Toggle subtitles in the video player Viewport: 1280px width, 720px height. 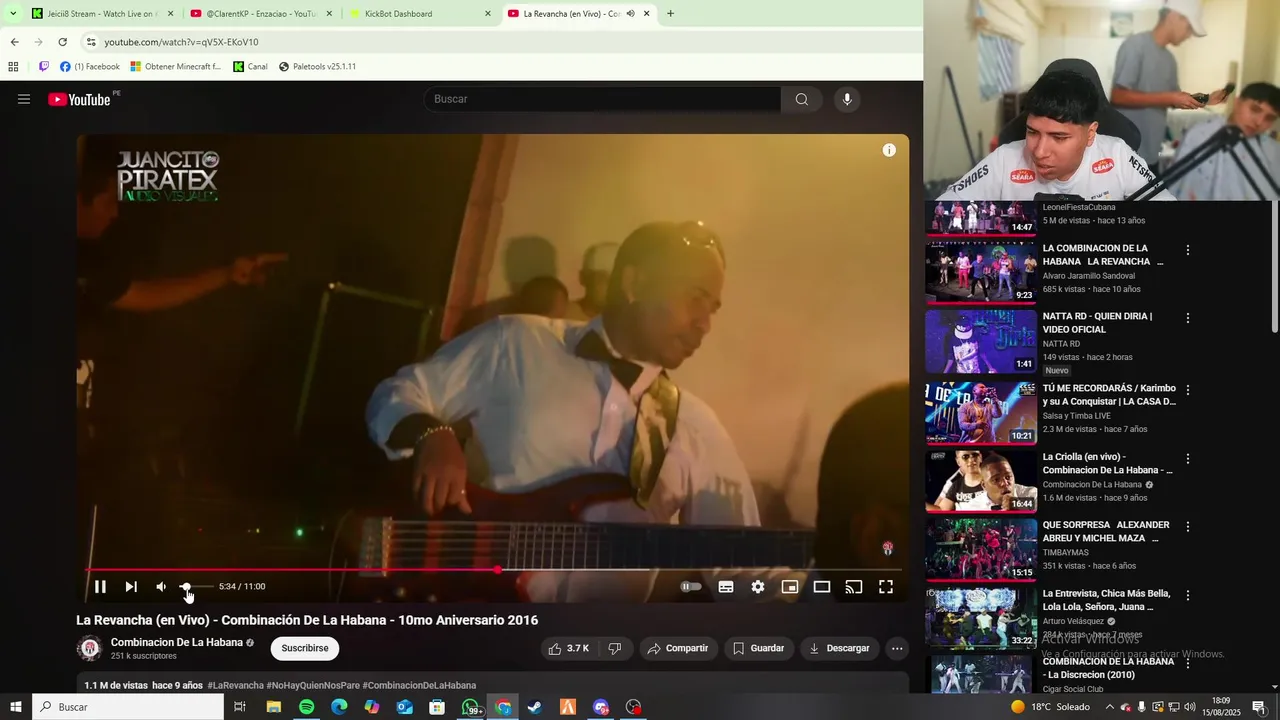pos(726,587)
